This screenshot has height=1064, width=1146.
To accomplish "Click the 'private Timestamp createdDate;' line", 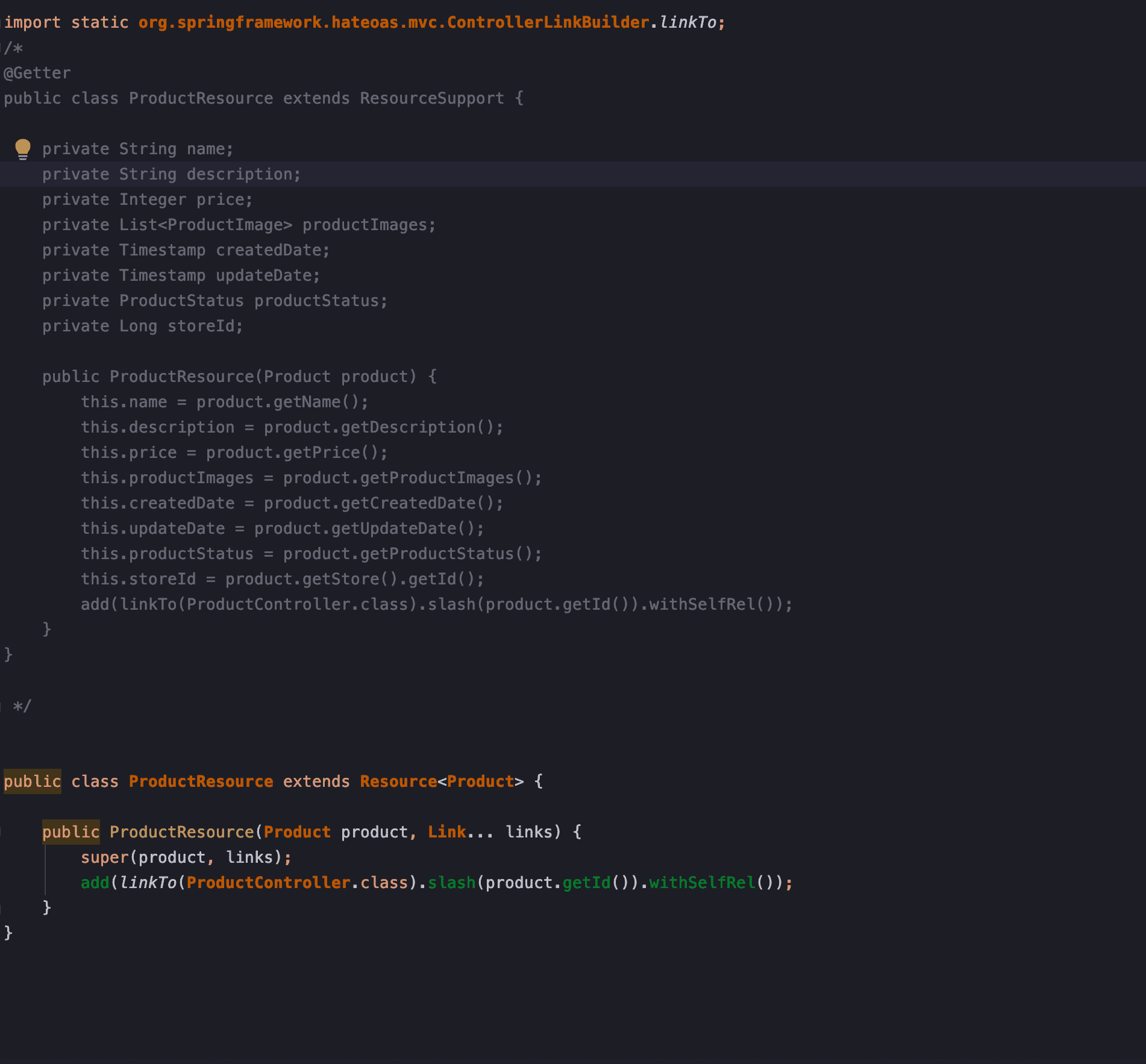I will pyautogui.click(x=186, y=250).
